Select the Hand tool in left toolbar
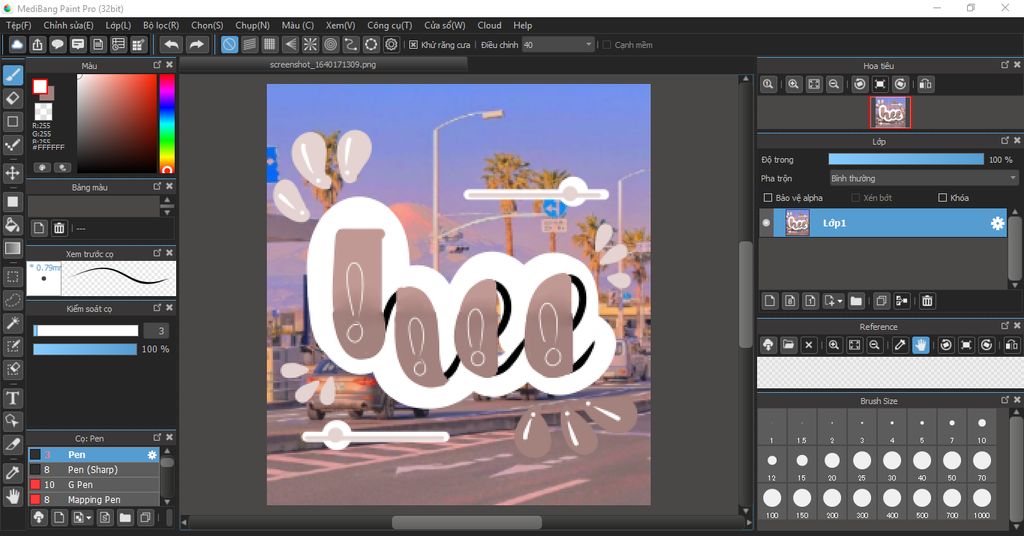 tap(12, 497)
